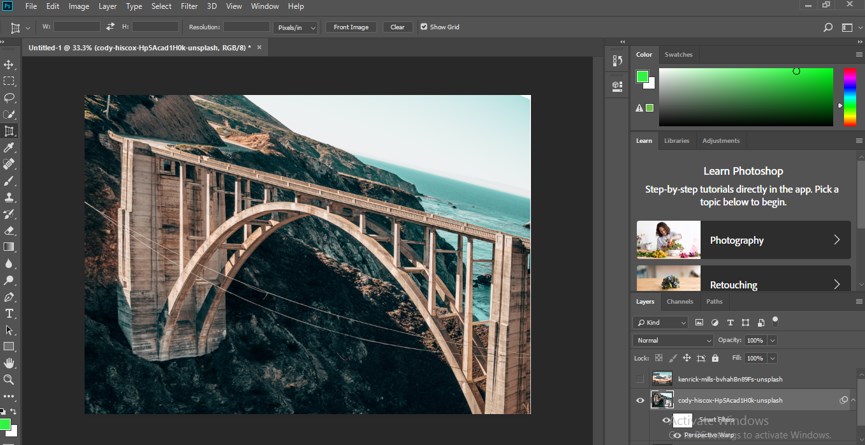The image size is (865, 445).
Task: Filter layers by smart objects
Action: (x=761, y=323)
